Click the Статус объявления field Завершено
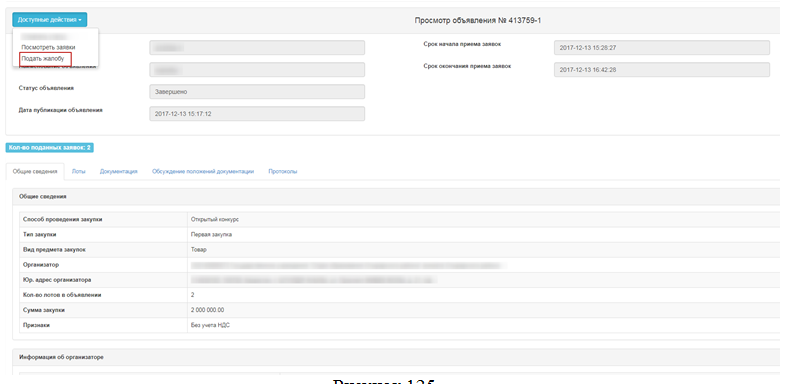 pyautogui.click(x=257, y=92)
